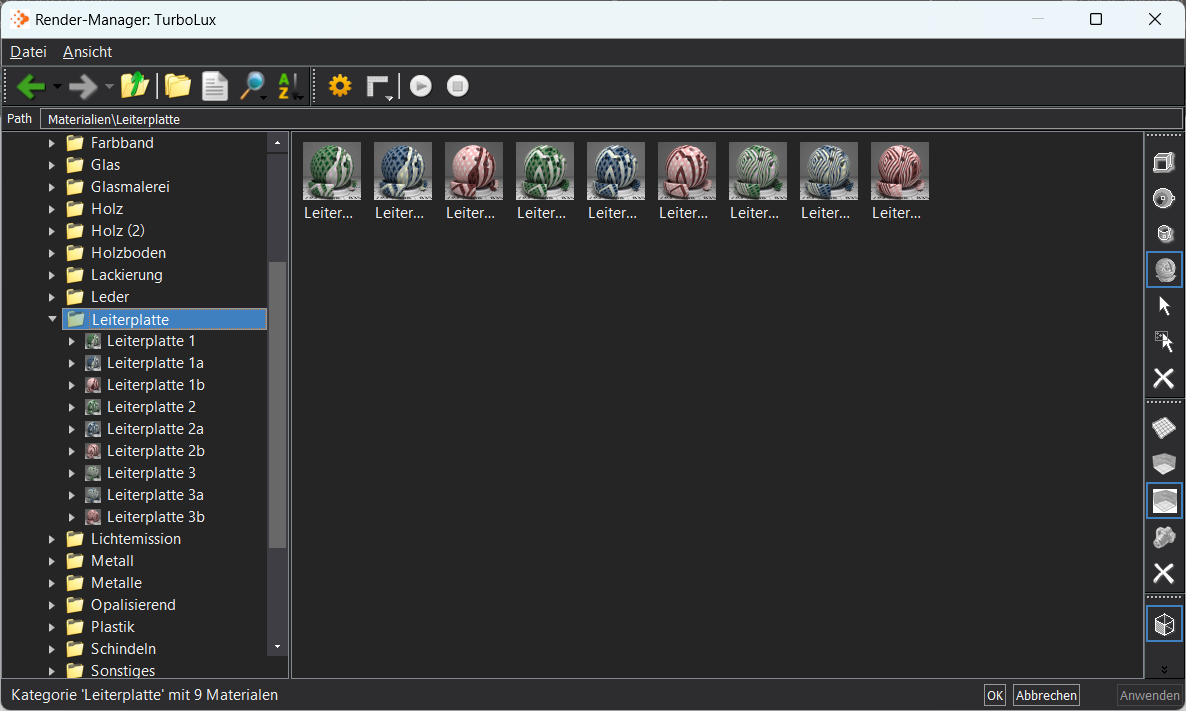The height and width of the screenshot is (711, 1186).
Task: Expand the Holzboden folder
Action: [x=52, y=253]
